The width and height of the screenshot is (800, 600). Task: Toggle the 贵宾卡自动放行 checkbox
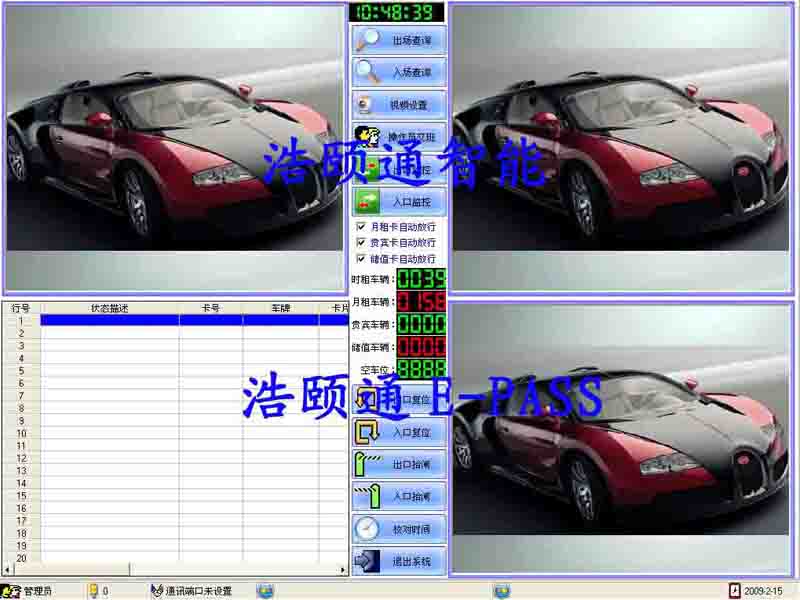(x=361, y=242)
